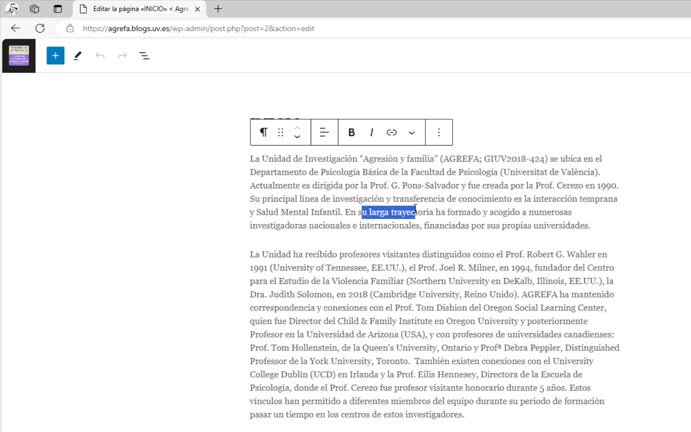Click the site logo to view posts
The width and height of the screenshot is (691, 432).
click(x=19, y=56)
